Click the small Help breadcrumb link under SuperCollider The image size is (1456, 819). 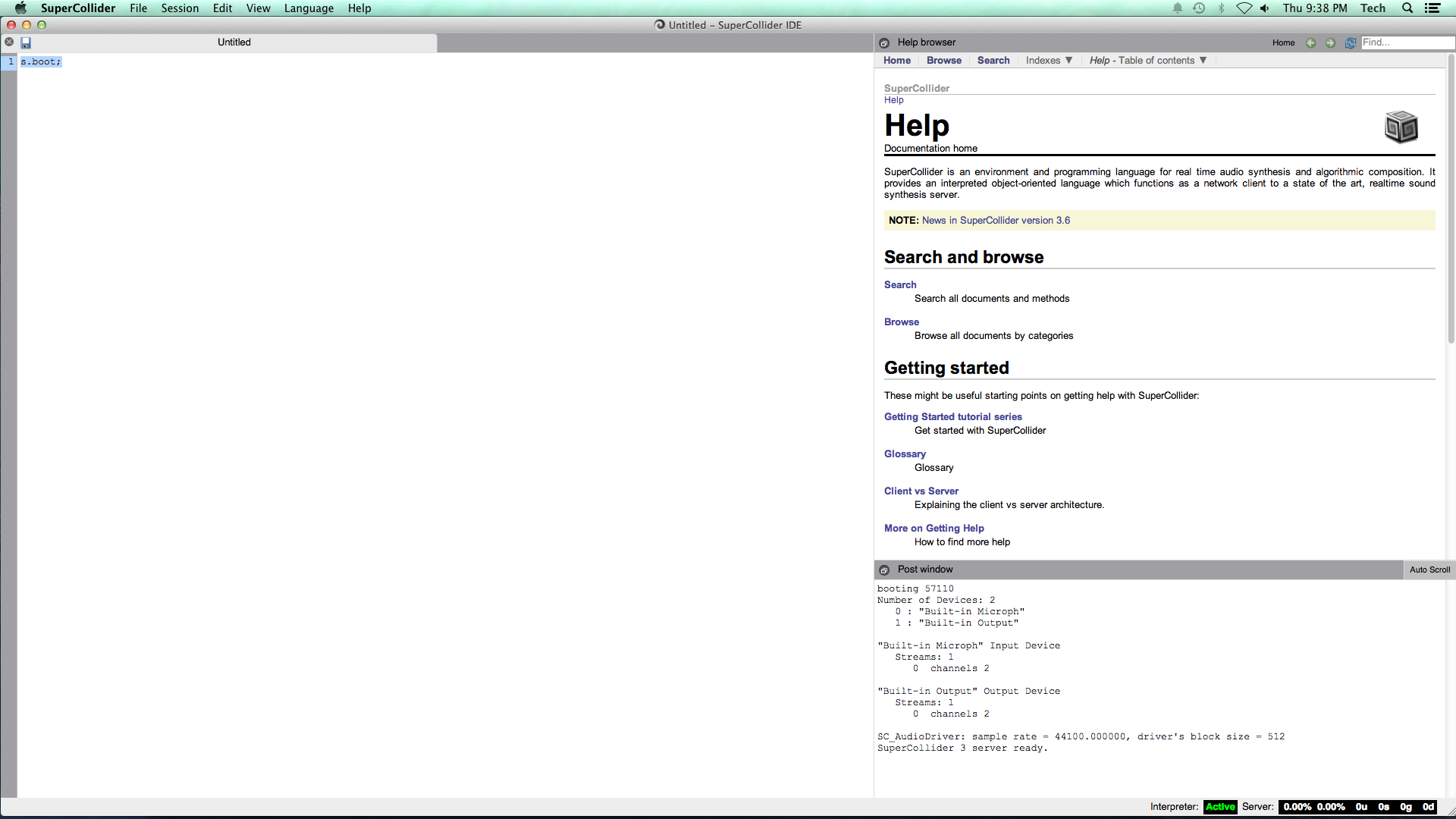coord(894,100)
